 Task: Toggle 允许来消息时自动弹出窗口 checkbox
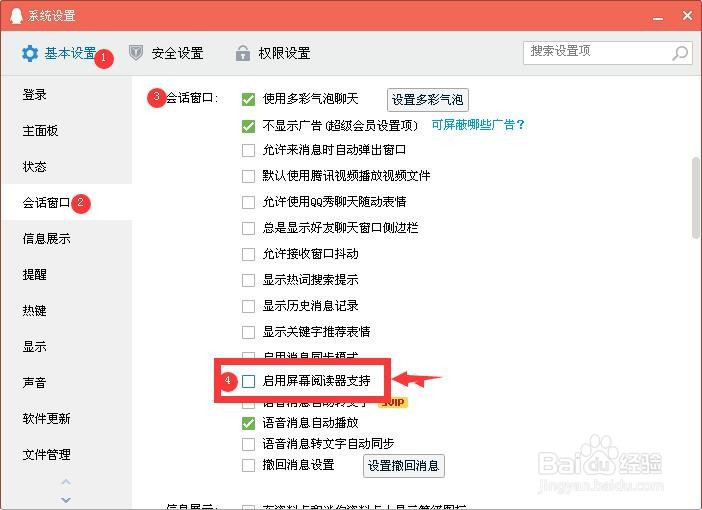pos(248,150)
